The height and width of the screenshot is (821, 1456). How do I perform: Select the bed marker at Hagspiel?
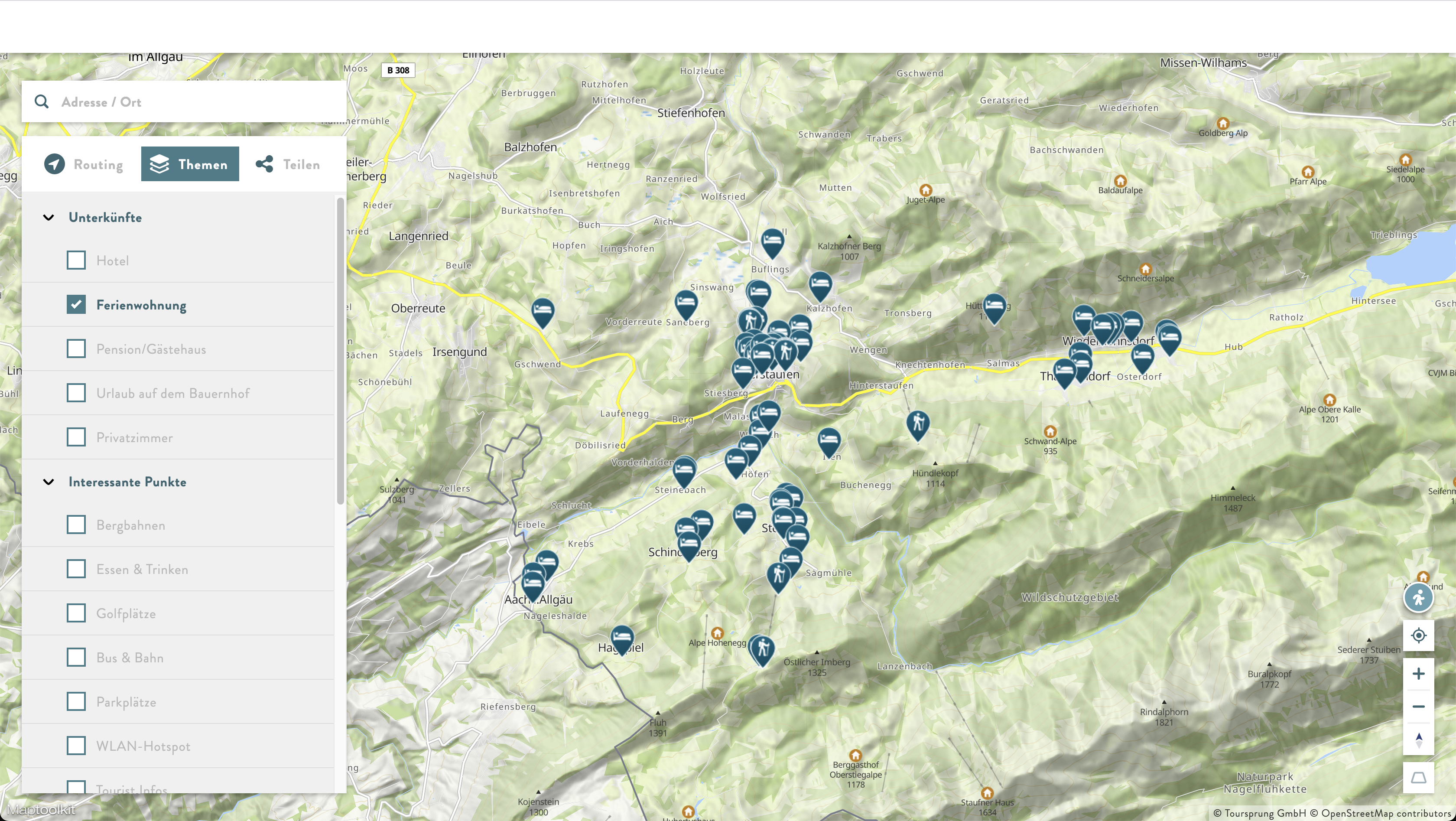pos(622,640)
